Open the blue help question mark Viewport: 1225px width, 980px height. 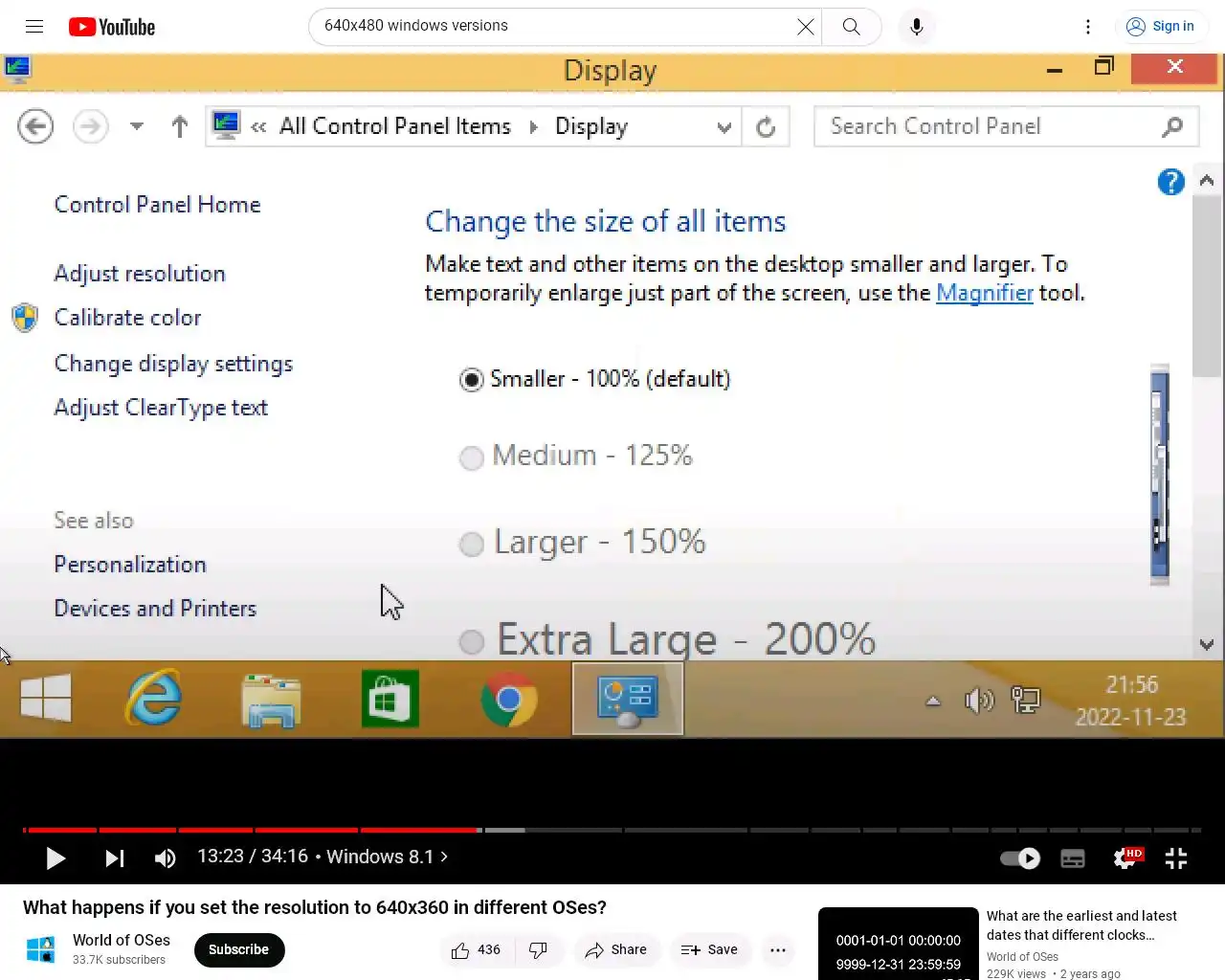[1170, 182]
